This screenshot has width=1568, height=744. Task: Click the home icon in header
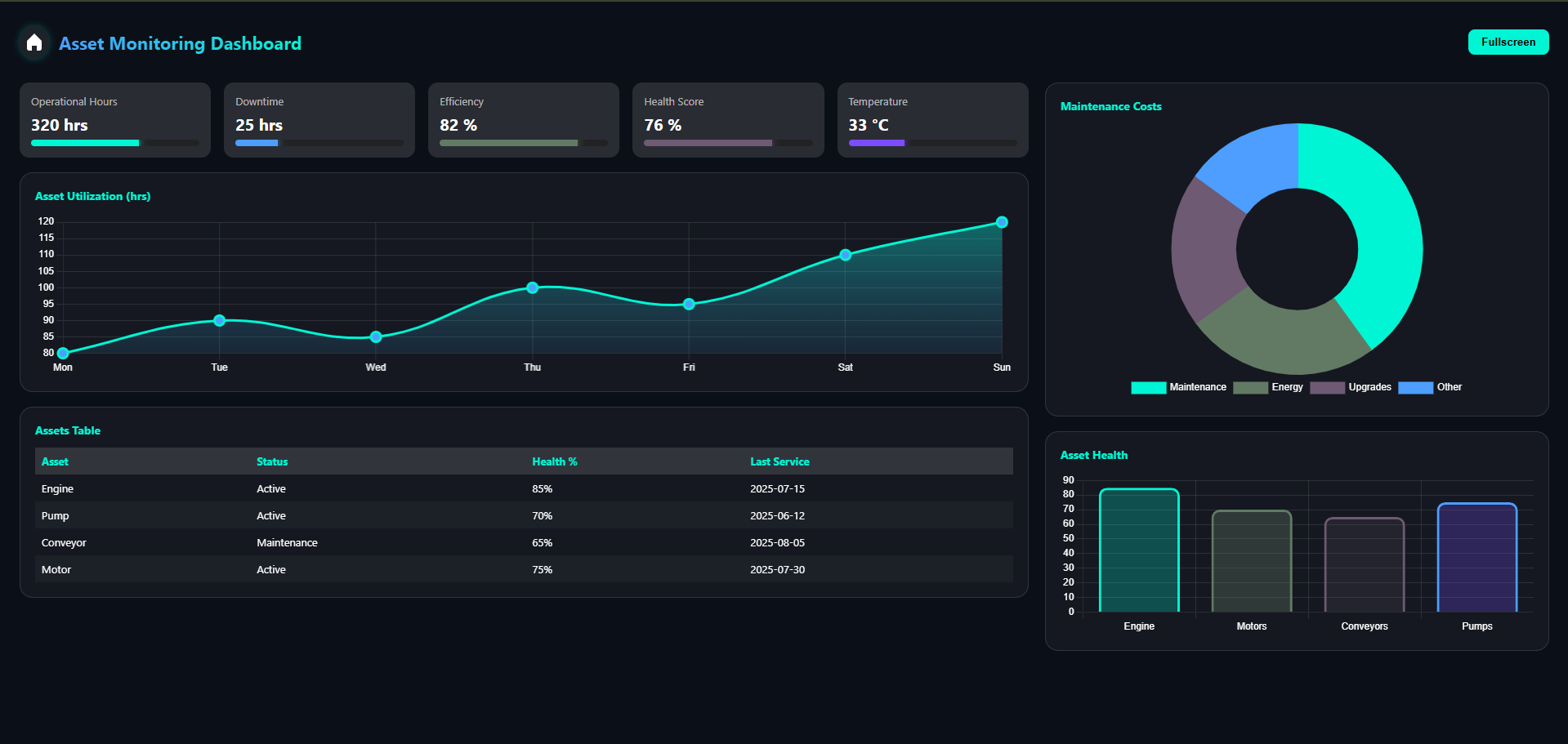[x=34, y=42]
